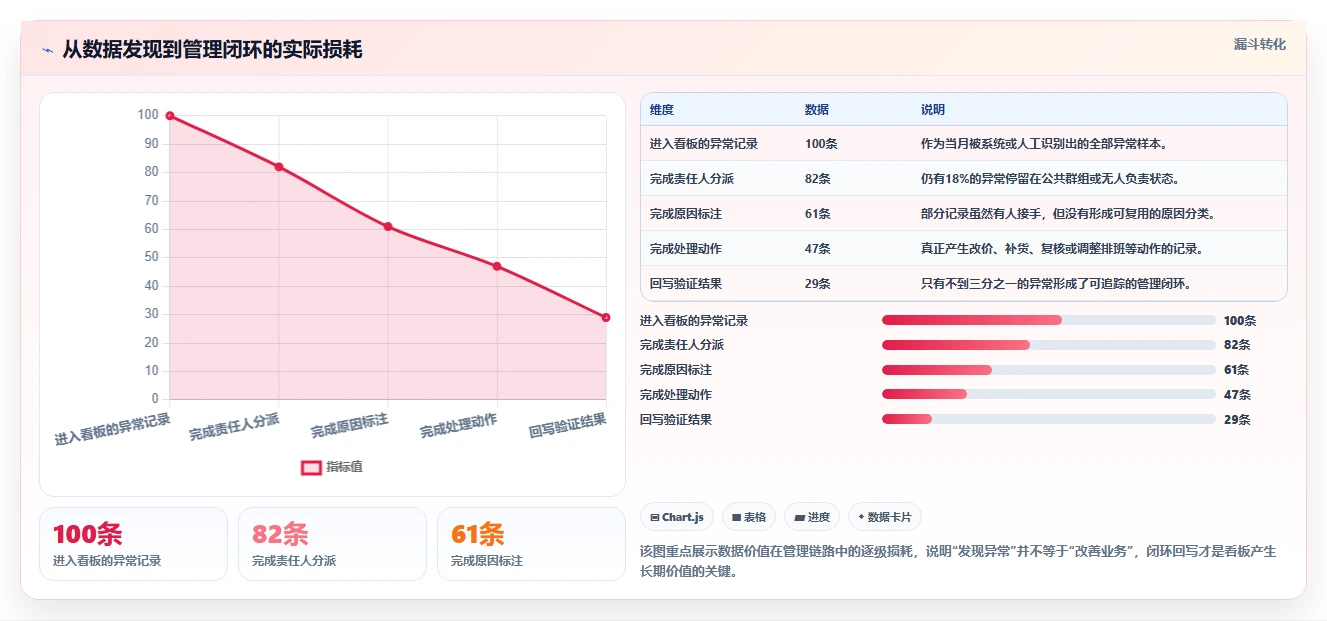Click the description 仍有18%的异常停留在公共群组或无人负责状态

click(x=1050, y=179)
